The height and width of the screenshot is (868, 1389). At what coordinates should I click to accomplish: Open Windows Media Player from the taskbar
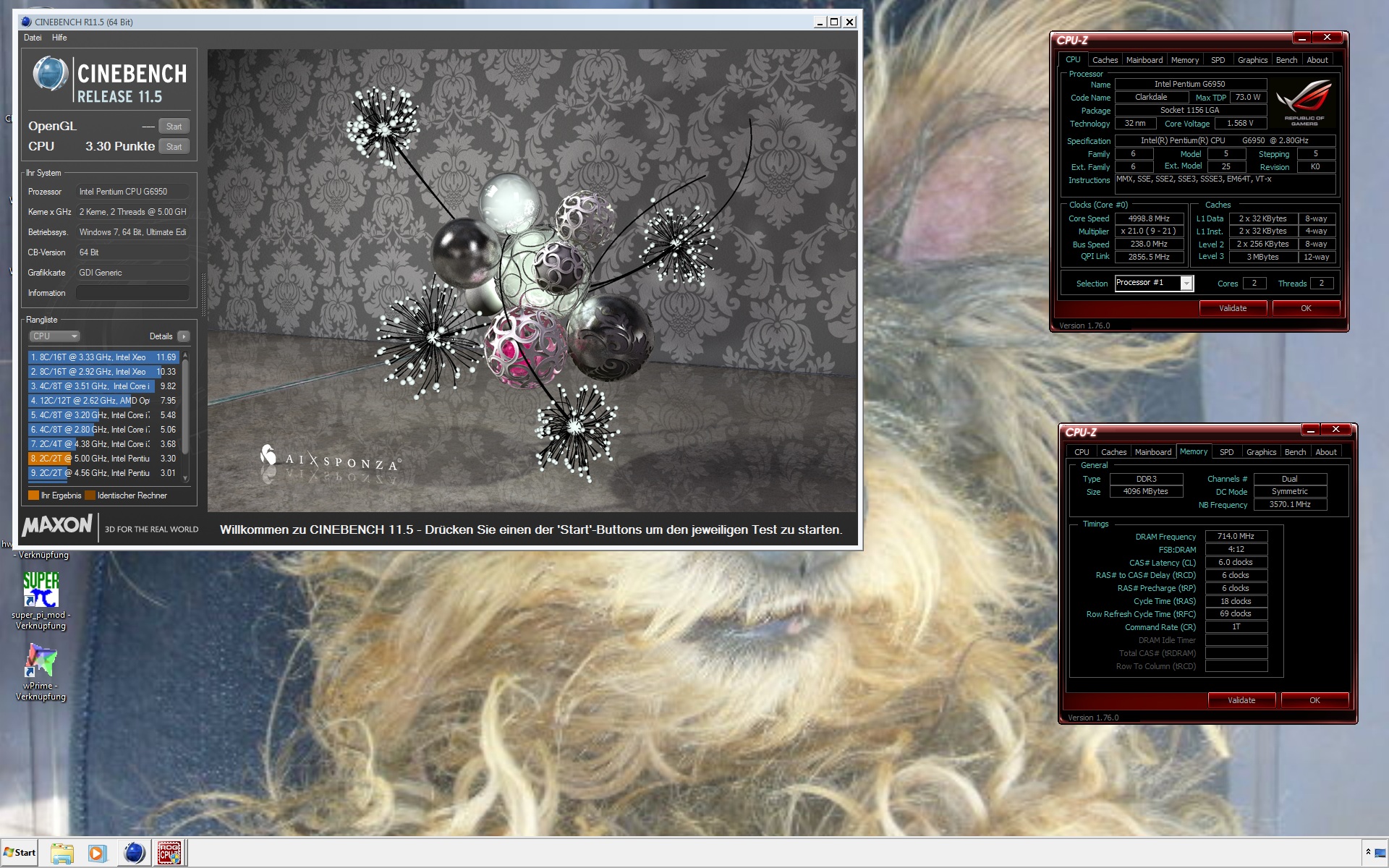97,853
